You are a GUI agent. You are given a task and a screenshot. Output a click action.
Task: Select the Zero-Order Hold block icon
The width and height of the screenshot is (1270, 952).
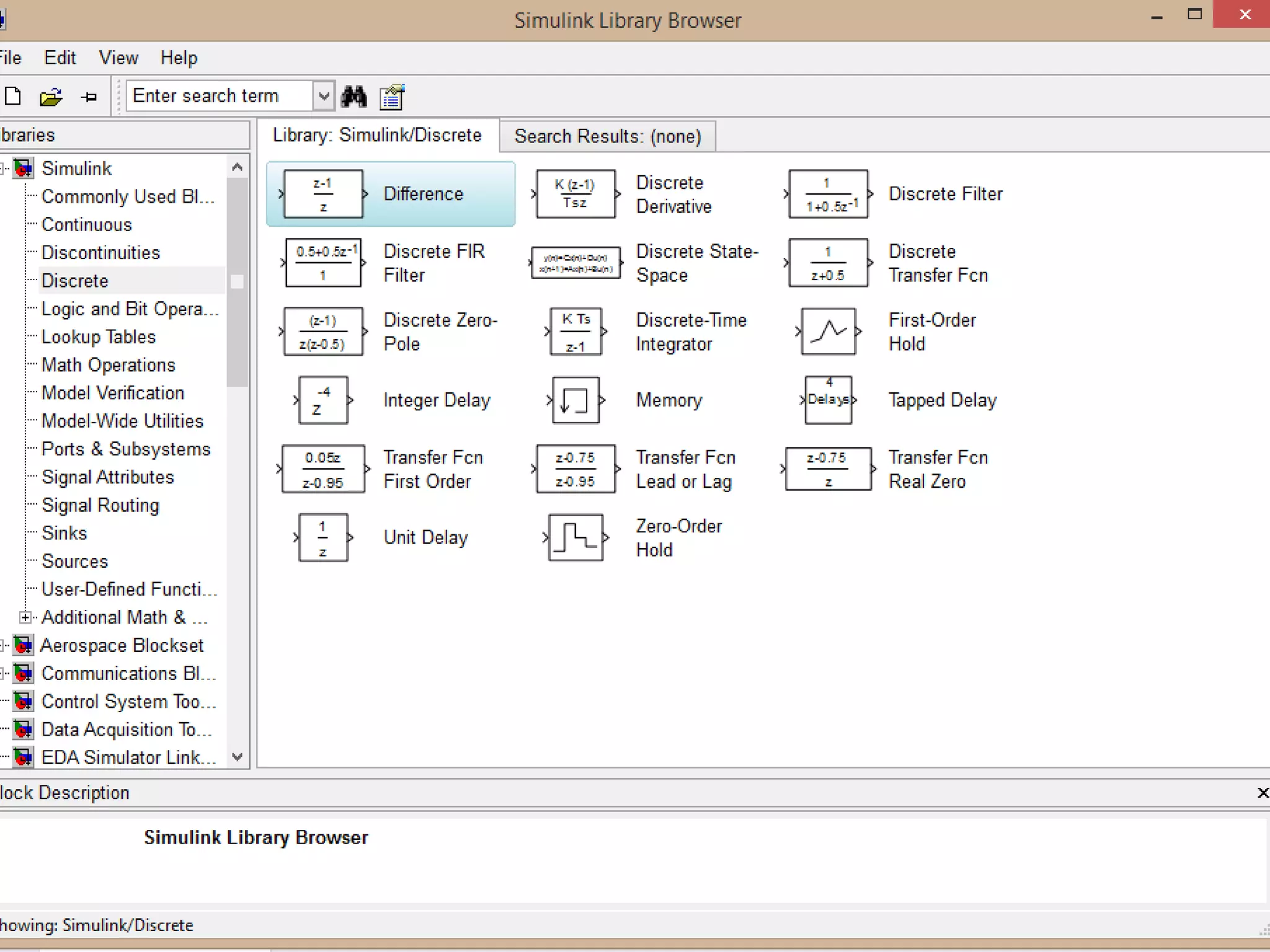click(575, 537)
